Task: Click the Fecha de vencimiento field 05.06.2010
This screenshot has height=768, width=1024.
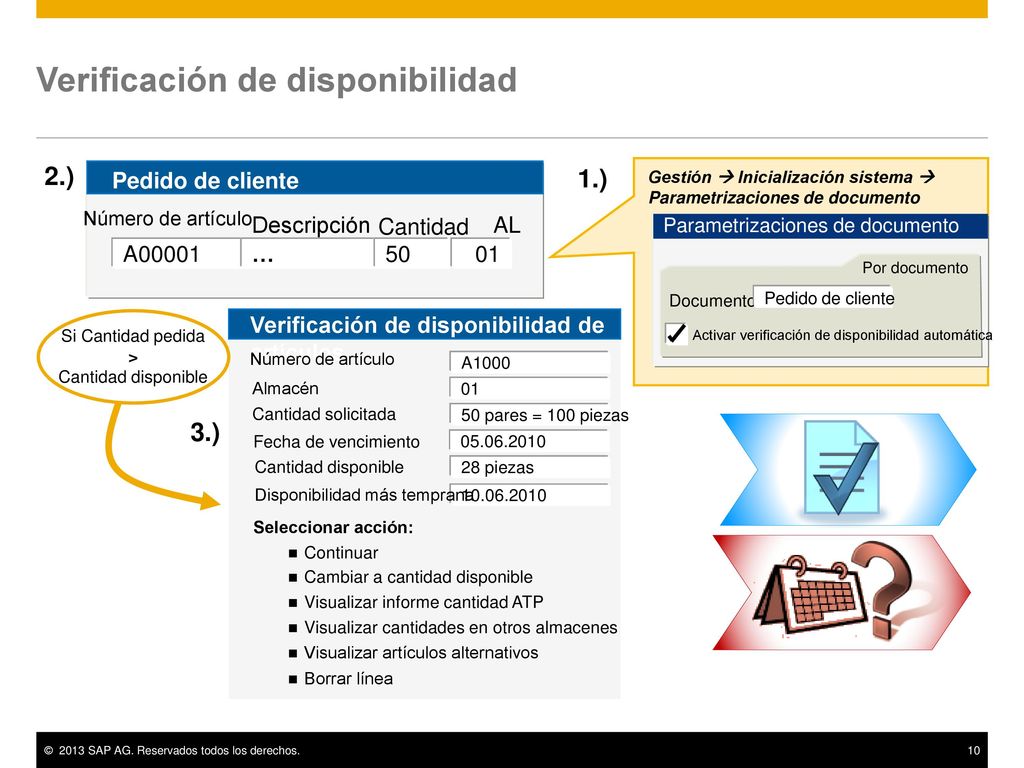Action: 529,441
